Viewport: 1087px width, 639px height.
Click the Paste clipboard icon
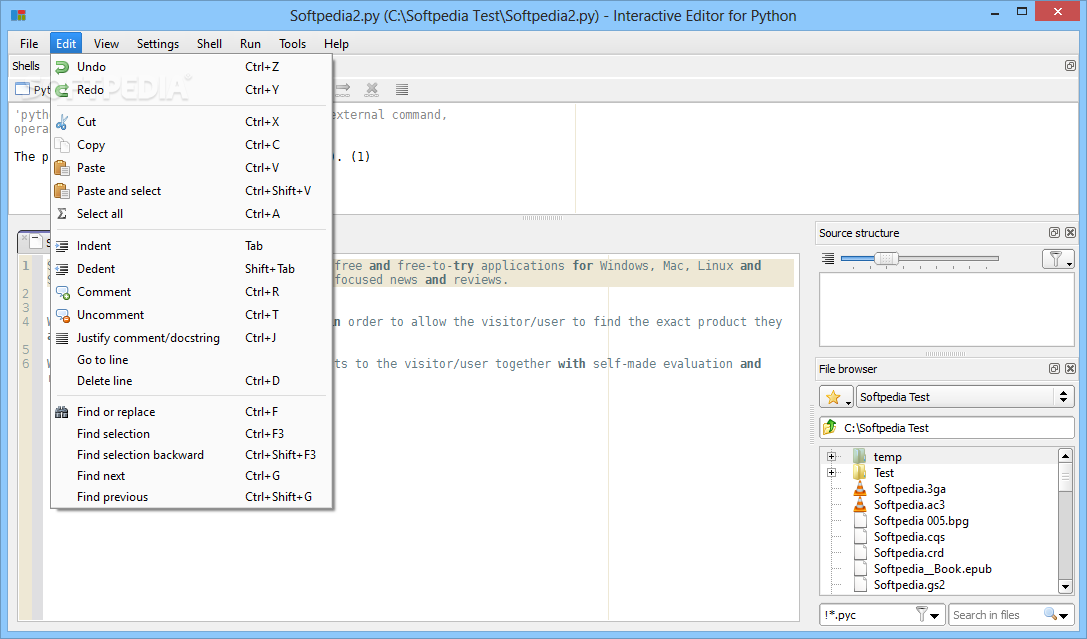(62, 168)
